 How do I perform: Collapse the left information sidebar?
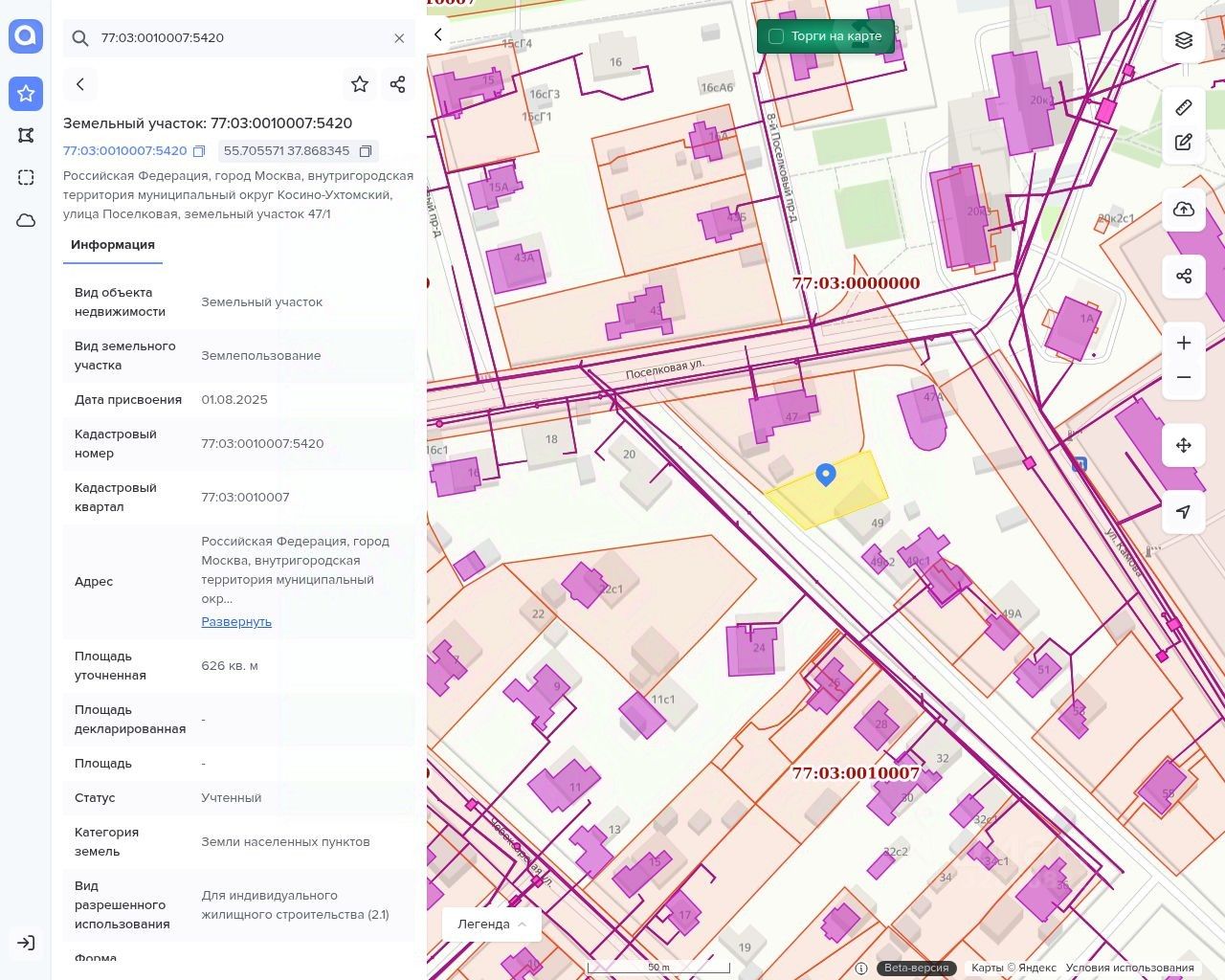(x=438, y=34)
